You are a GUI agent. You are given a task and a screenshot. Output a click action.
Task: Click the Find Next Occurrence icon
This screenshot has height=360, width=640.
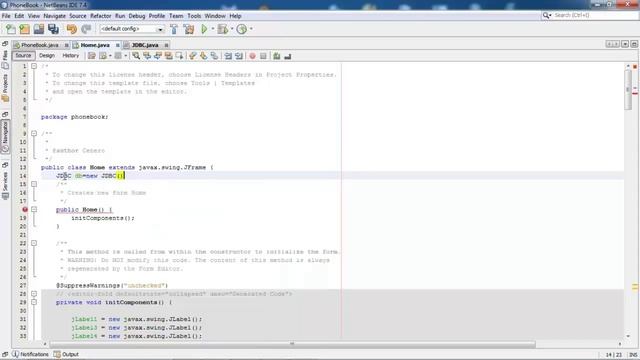pyautogui.click(x=158, y=56)
